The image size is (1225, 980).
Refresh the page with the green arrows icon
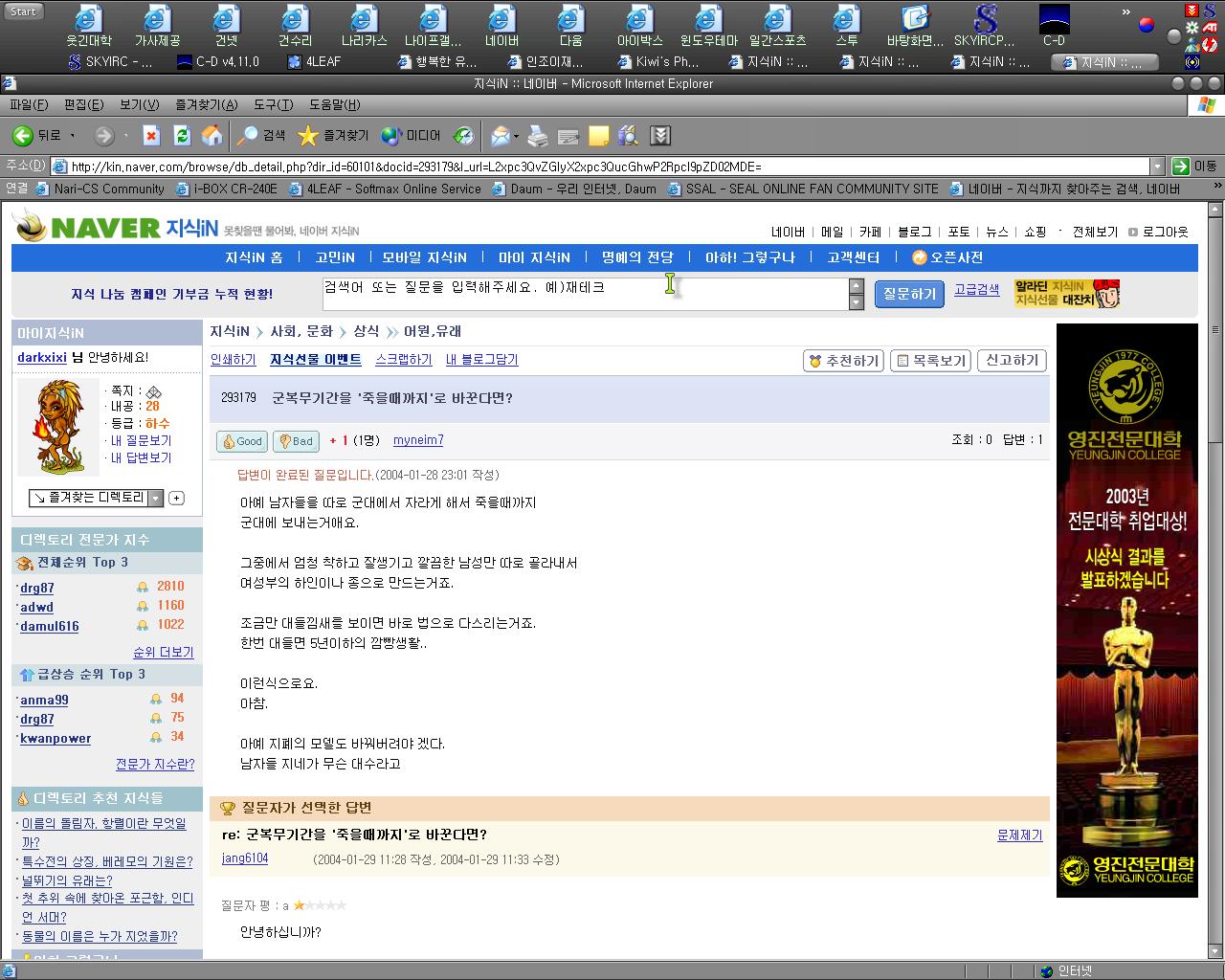tap(182, 136)
